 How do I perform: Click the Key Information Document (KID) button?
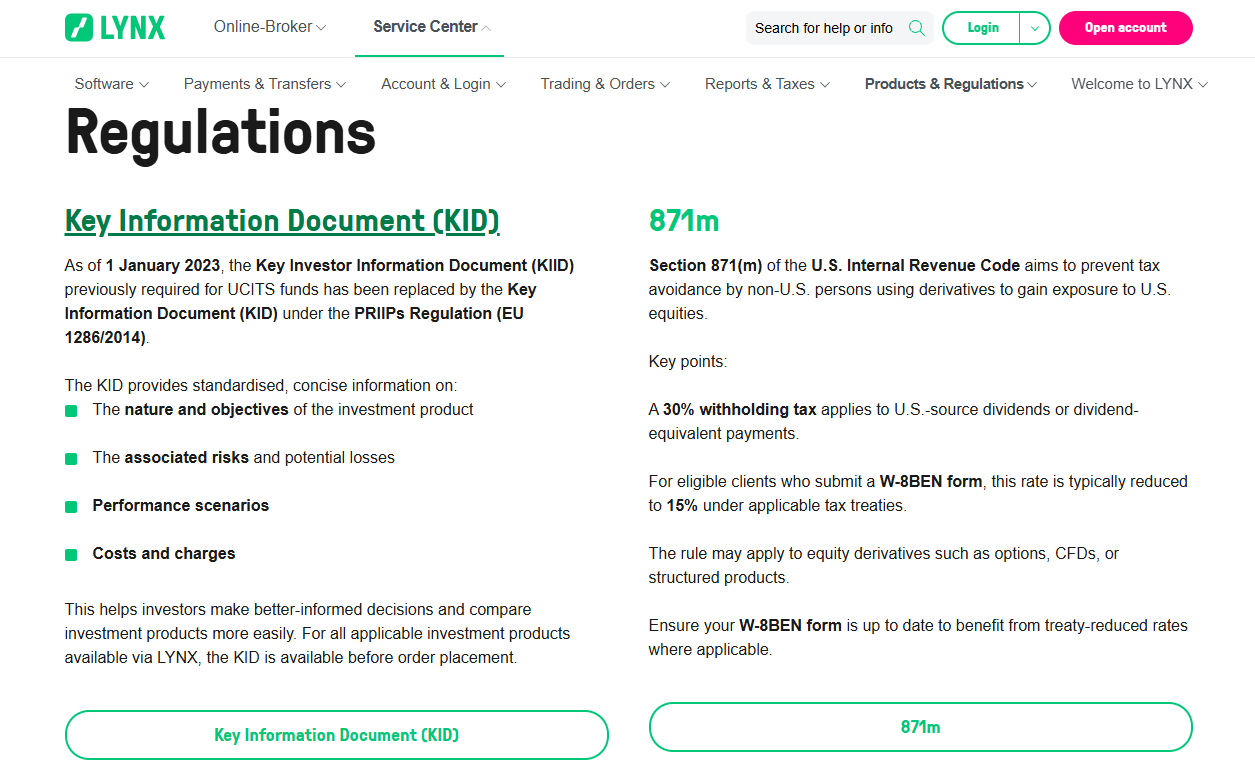pyautogui.click(x=337, y=735)
